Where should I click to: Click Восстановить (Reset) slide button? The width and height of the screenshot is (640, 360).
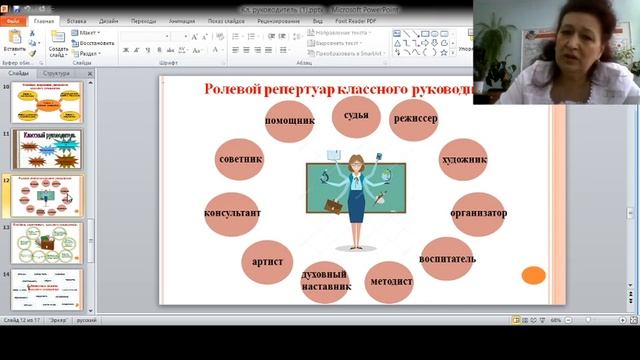93,43
